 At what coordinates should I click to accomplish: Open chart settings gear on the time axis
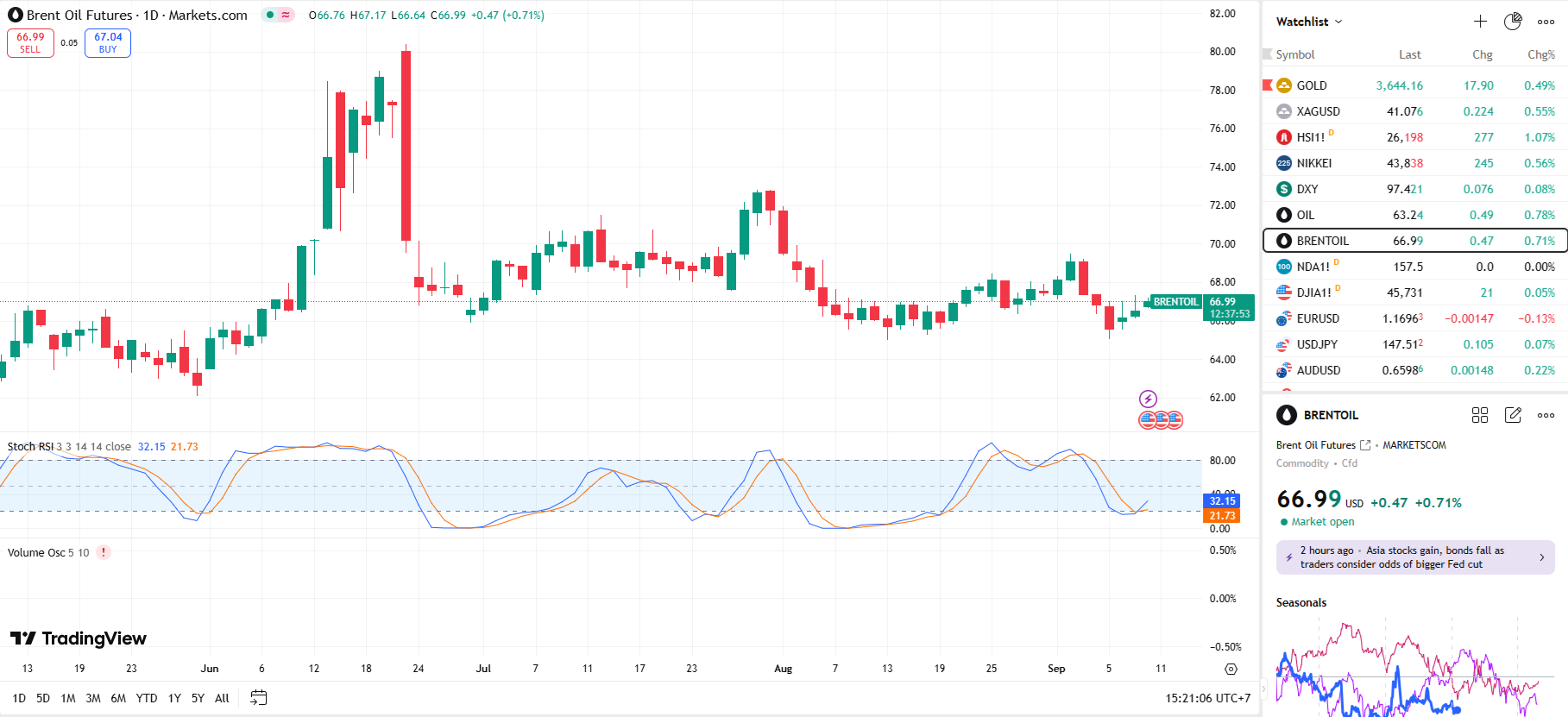coord(1231,669)
